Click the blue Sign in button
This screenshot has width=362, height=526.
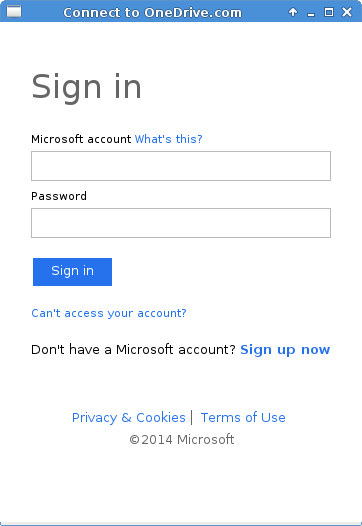(x=72, y=272)
